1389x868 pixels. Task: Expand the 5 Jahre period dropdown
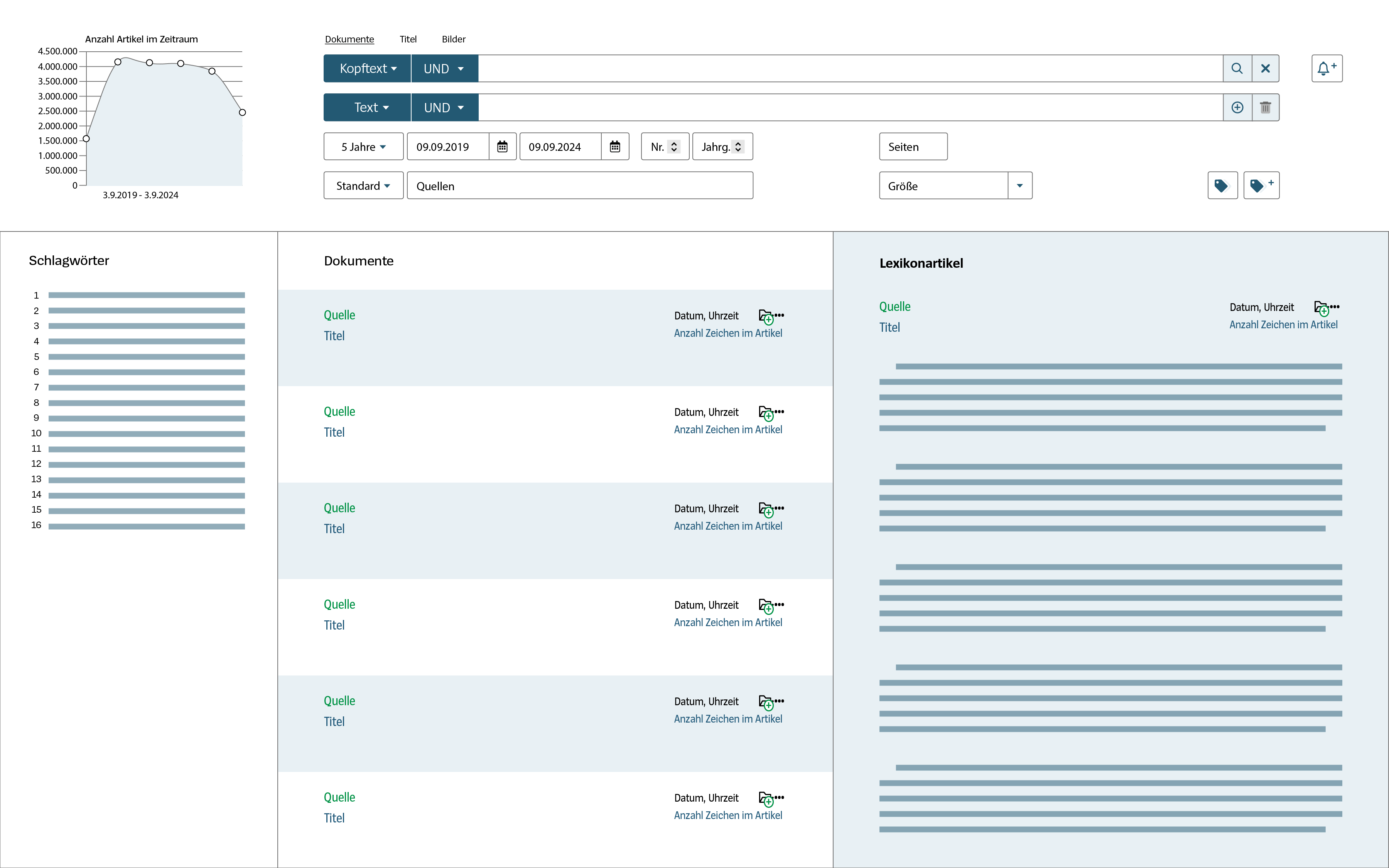click(x=363, y=146)
